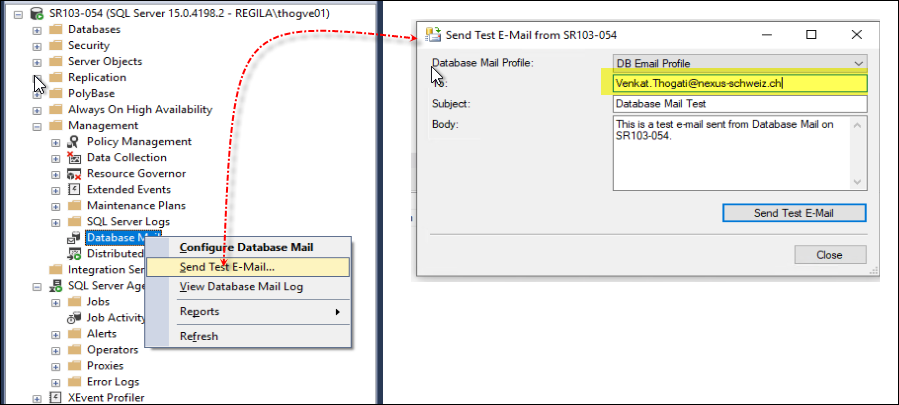Click the SQL Server Agent icon
899x405 pixels.
coord(56,286)
